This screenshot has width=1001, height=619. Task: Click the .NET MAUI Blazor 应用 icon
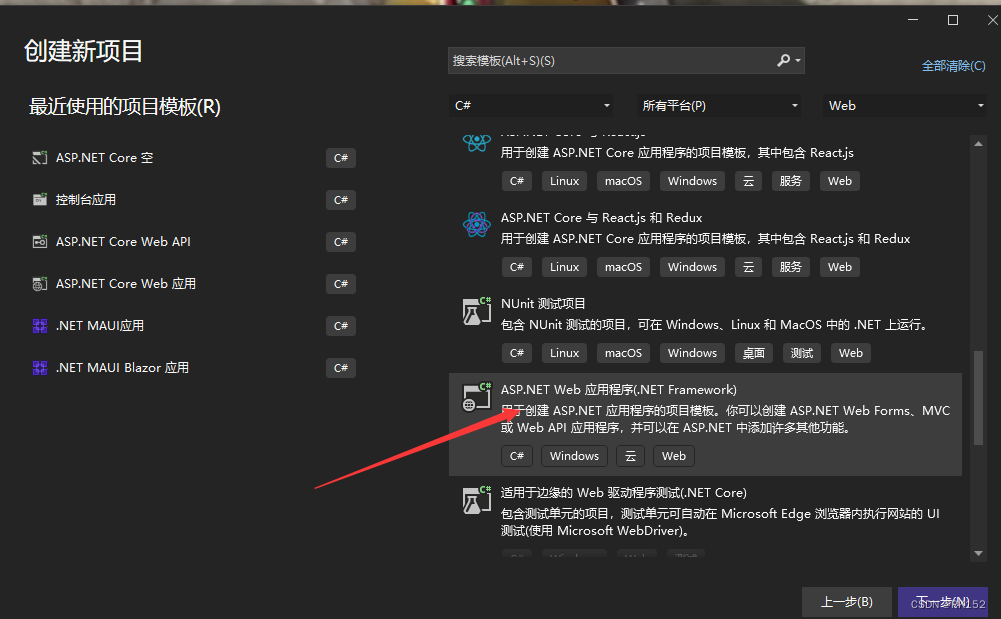pyautogui.click(x=40, y=368)
